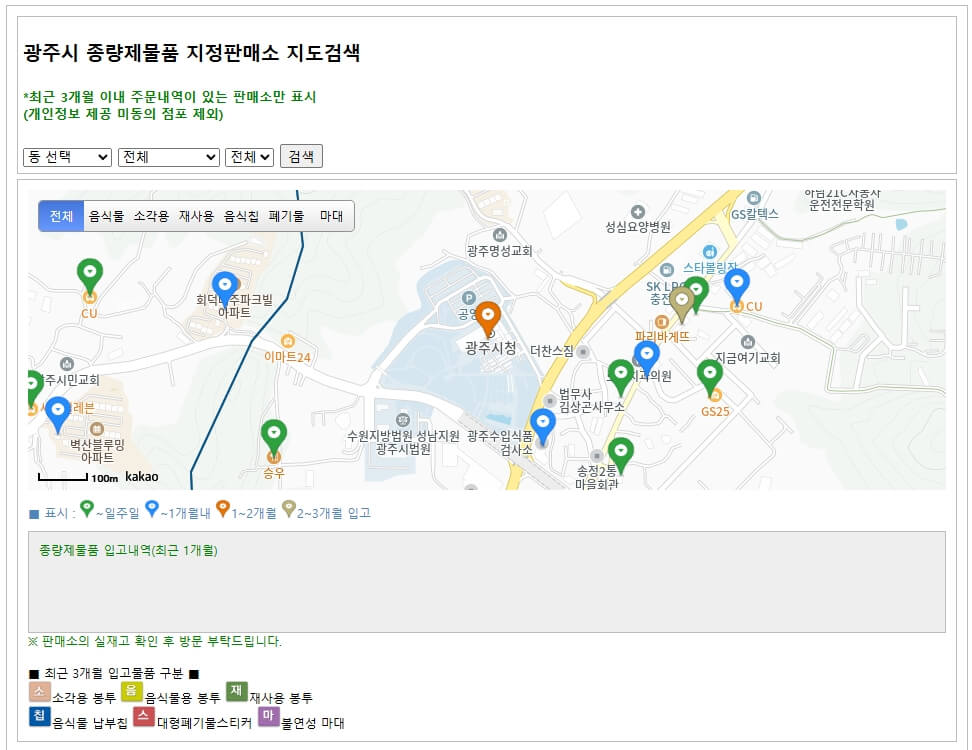Select the blue pin at 회덕주파크빌 아파트
The image size is (972, 750).
coord(226,283)
